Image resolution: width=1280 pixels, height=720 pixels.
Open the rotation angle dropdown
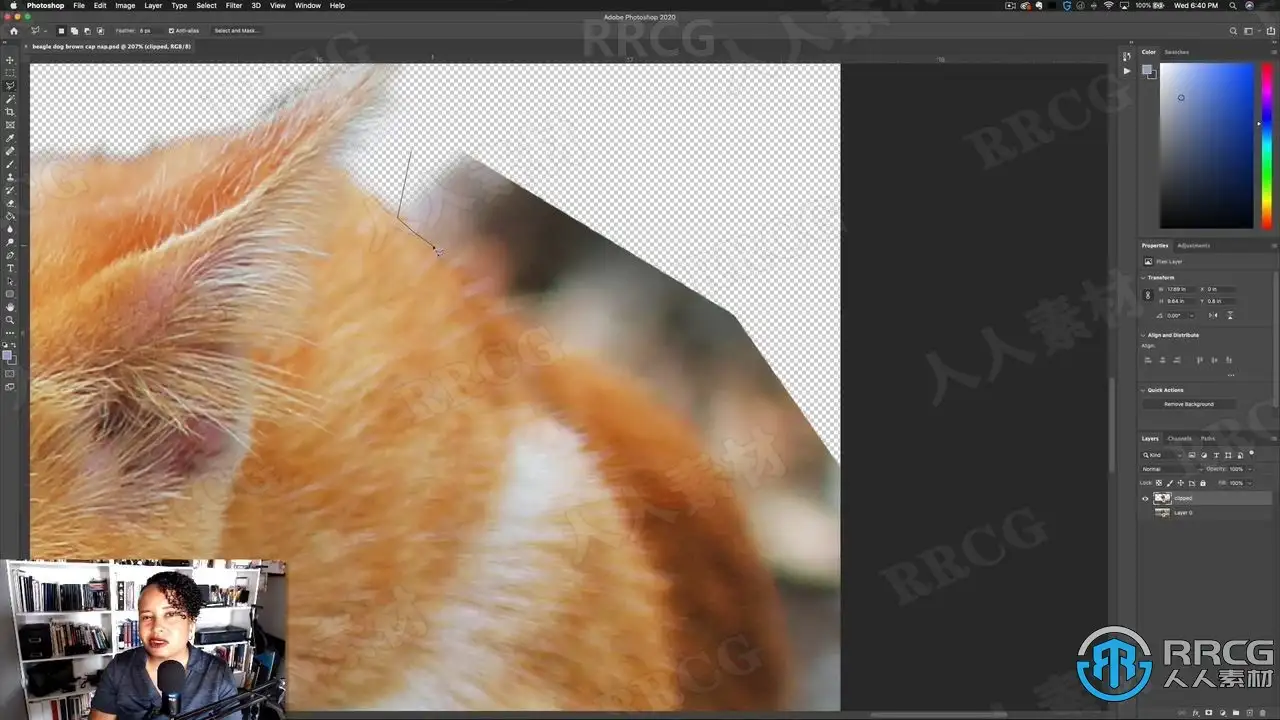pos(1193,315)
